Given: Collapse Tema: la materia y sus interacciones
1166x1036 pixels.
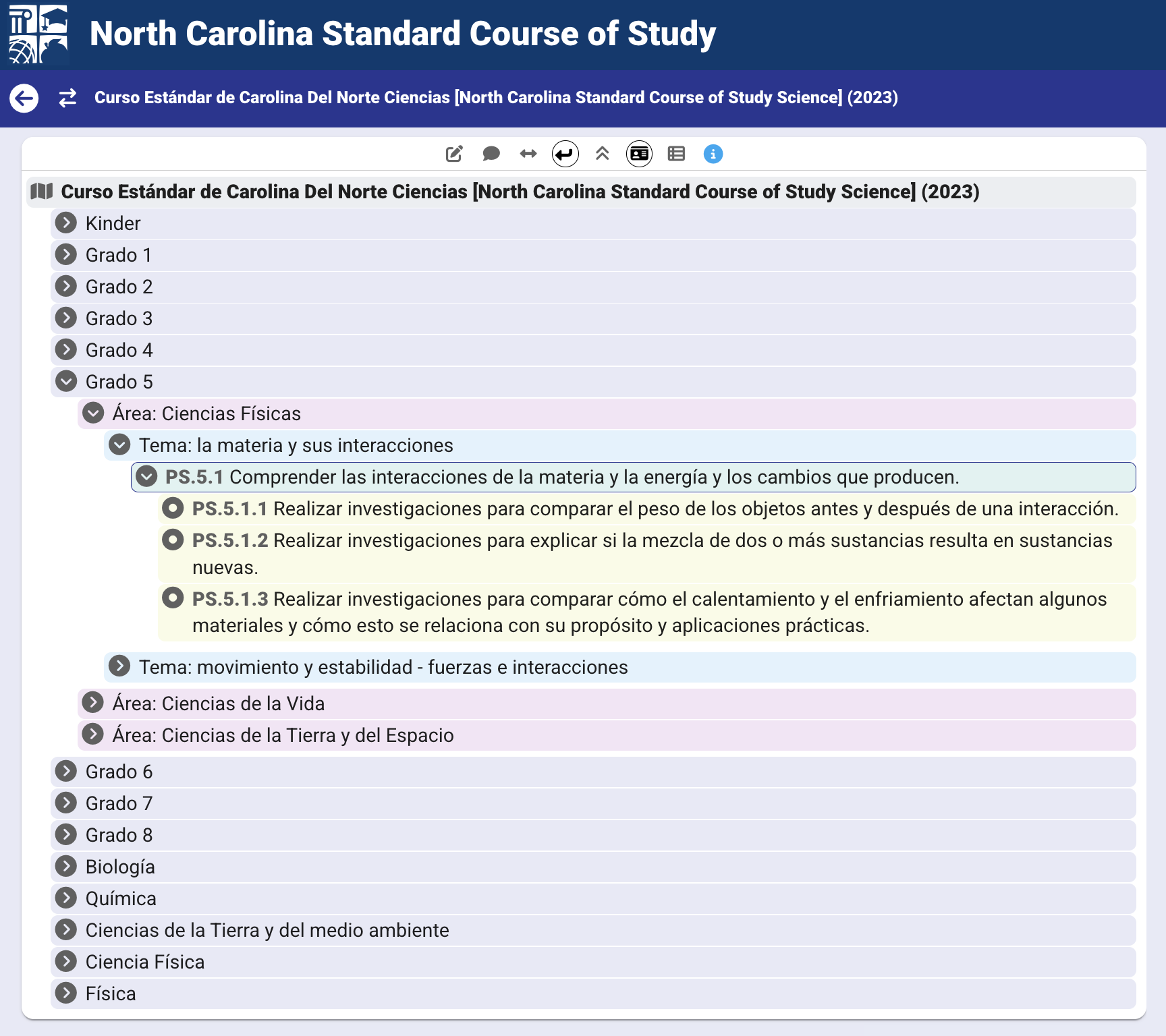Looking at the screenshot, I should click(x=119, y=444).
